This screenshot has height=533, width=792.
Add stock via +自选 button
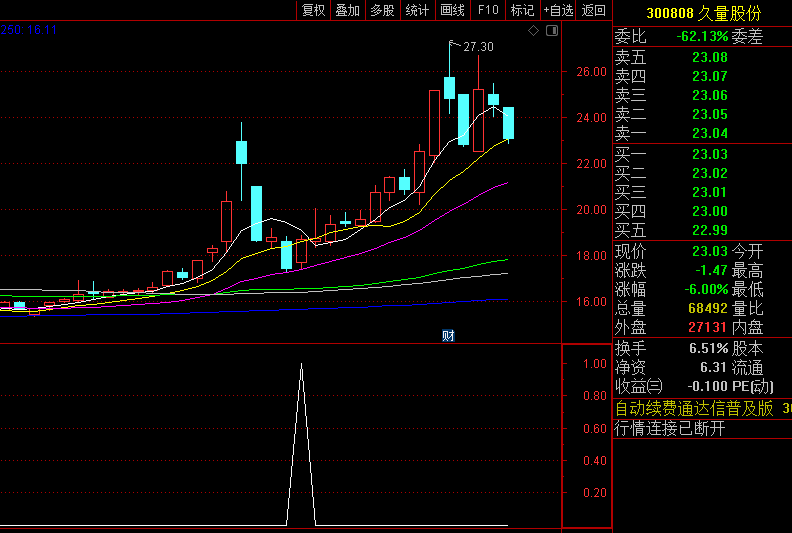(558, 10)
